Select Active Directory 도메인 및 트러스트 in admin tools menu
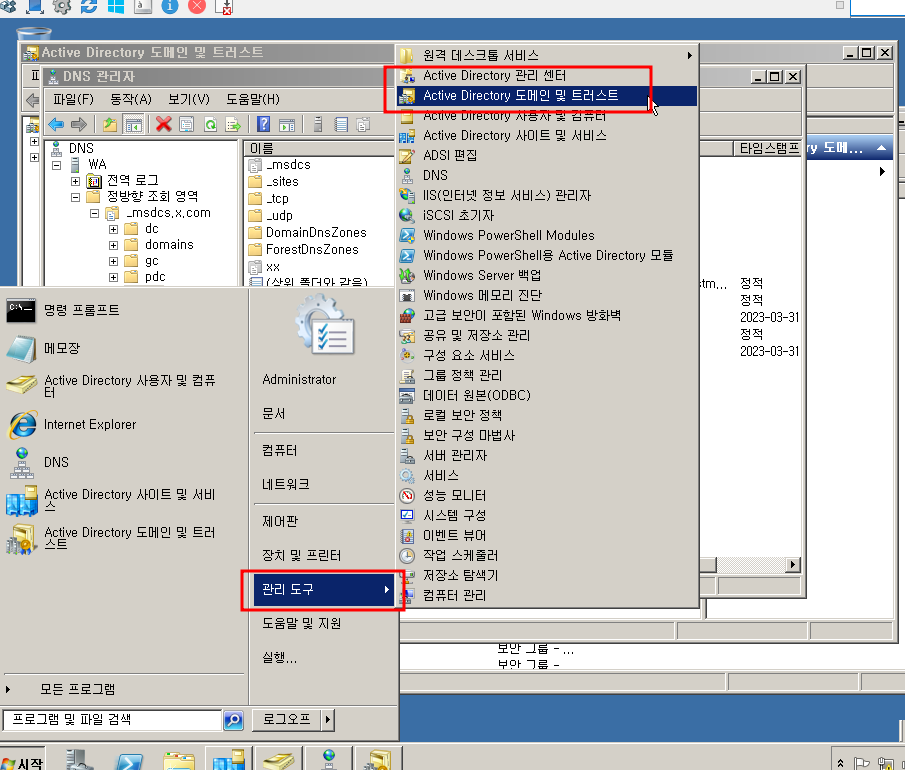 pyautogui.click(x=547, y=96)
